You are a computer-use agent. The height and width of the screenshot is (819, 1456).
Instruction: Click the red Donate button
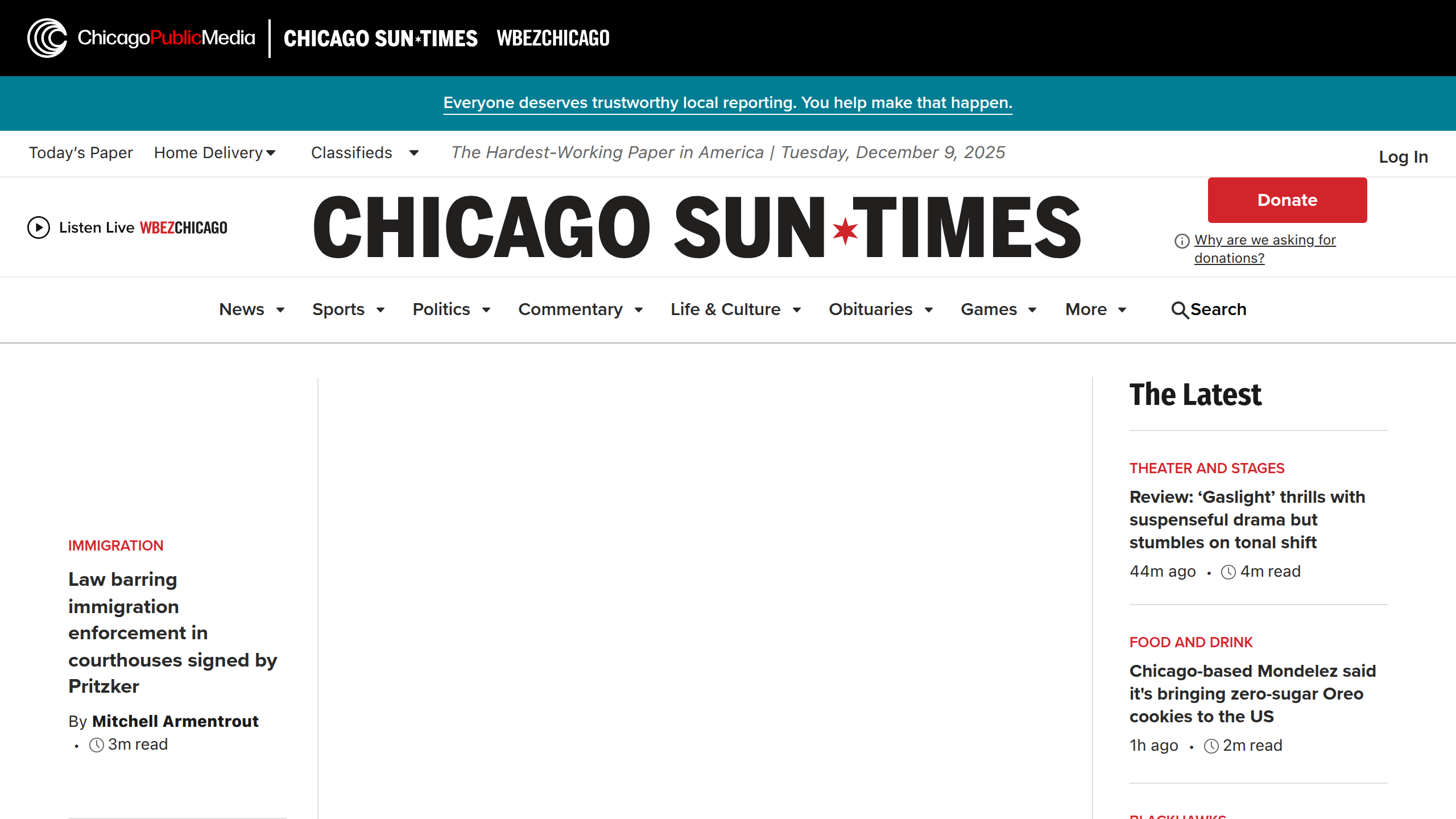tap(1287, 200)
